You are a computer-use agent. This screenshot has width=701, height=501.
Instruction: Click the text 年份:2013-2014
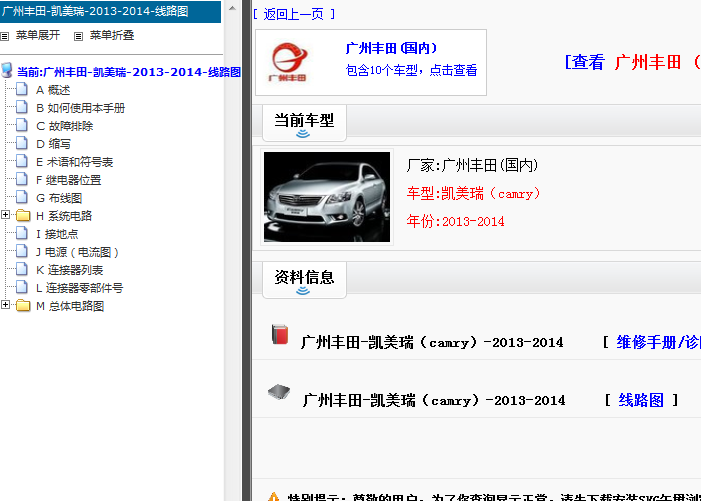coord(456,221)
